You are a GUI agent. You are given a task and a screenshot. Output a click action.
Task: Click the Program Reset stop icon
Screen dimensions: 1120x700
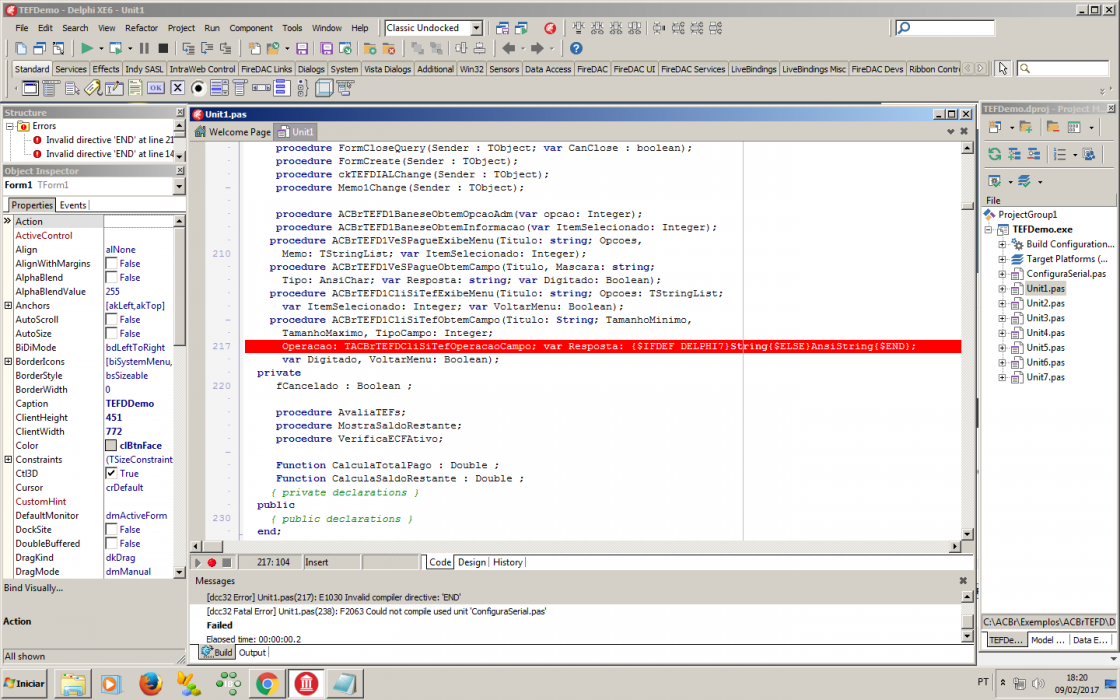click(x=163, y=49)
